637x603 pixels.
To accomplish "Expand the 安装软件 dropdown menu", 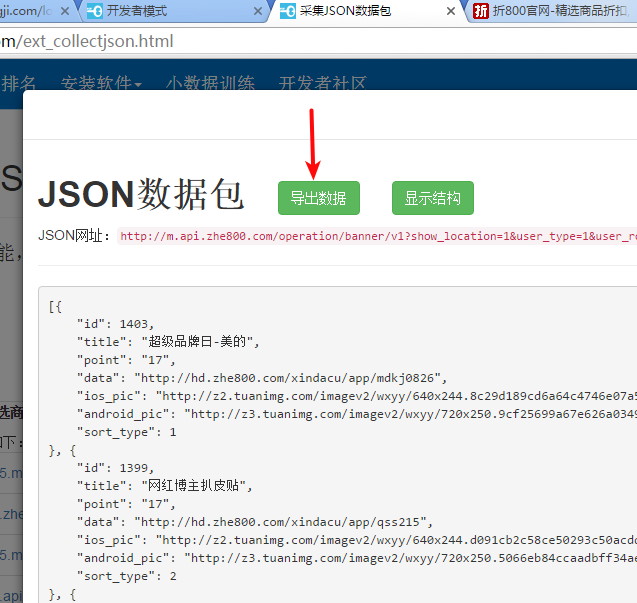I will coord(101,83).
